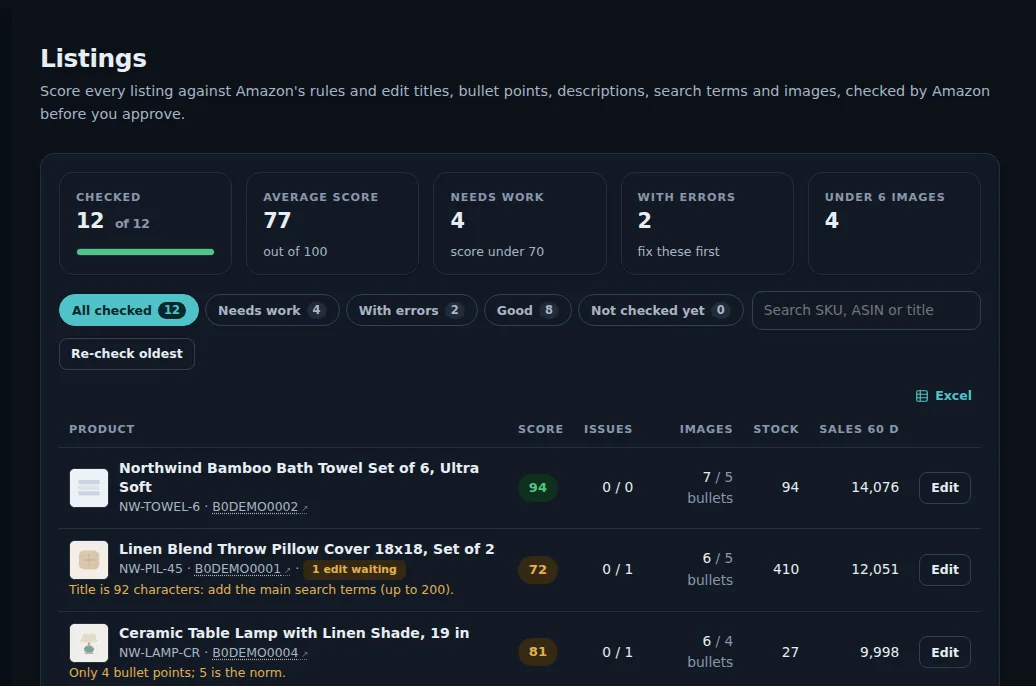The width and height of the screenshot is (1036, 686).
Task: Switch to the With errors filter
Action: [412, 310]
